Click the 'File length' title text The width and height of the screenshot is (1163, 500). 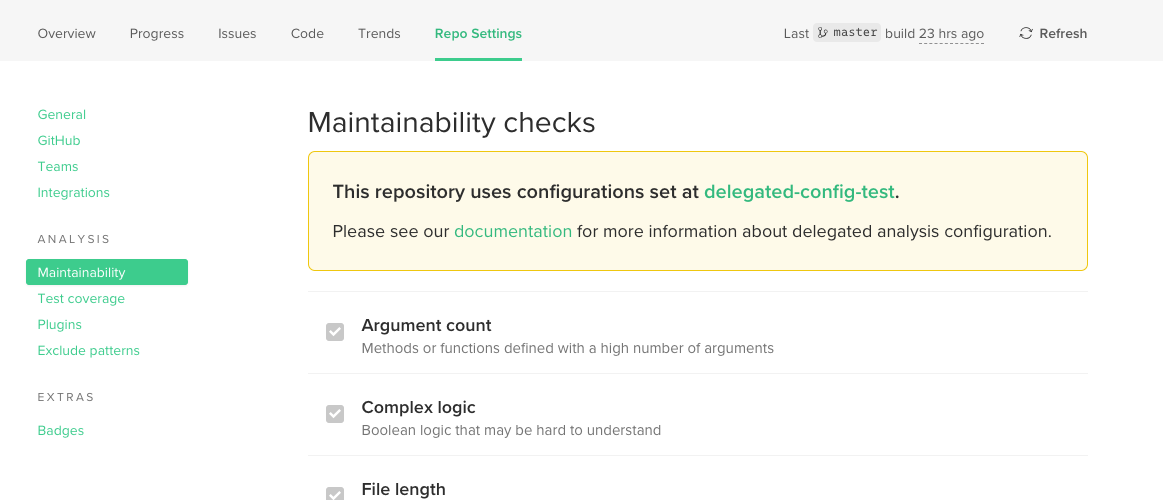[403, 490]
